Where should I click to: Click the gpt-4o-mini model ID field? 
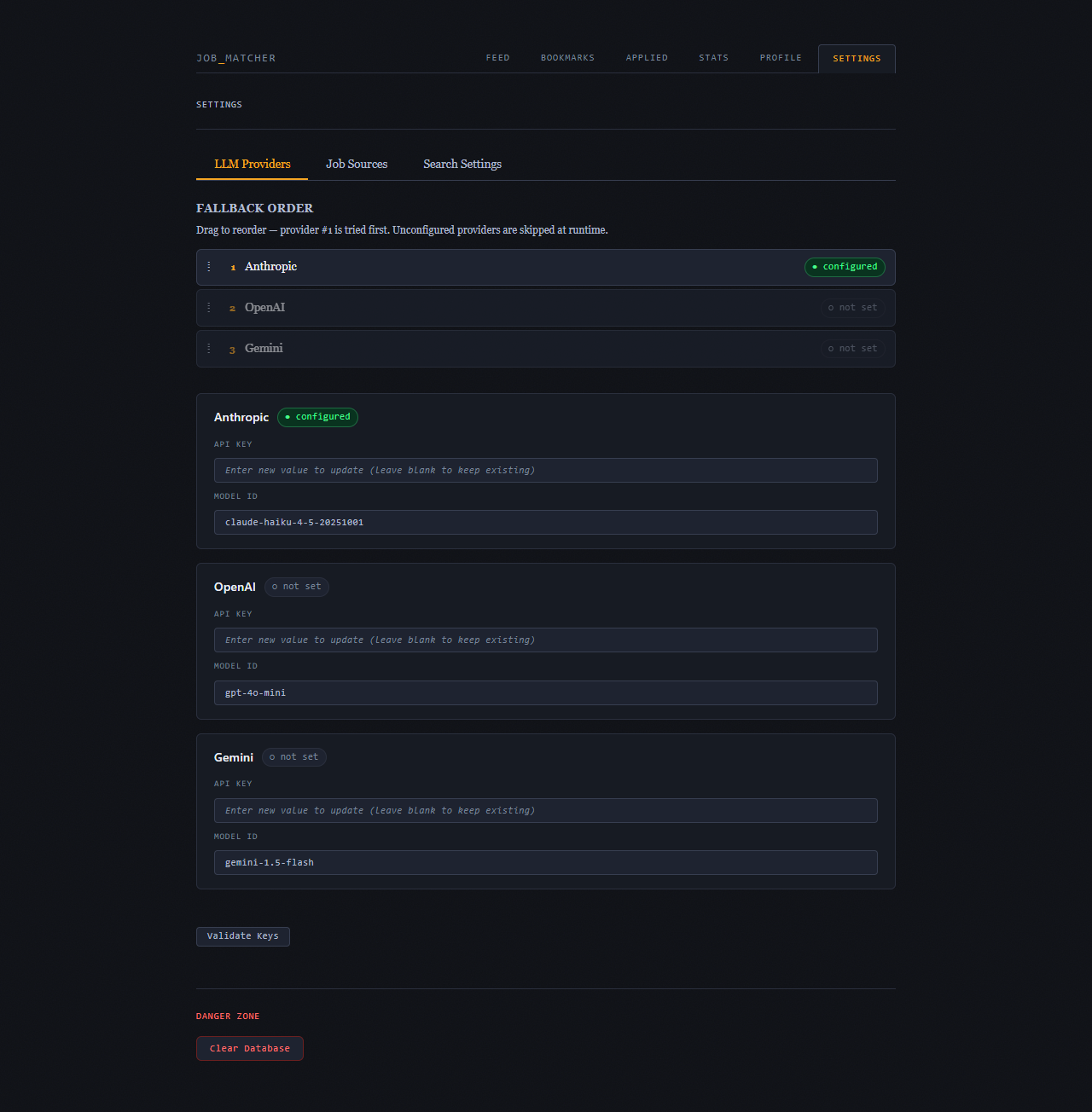point(545,692)
